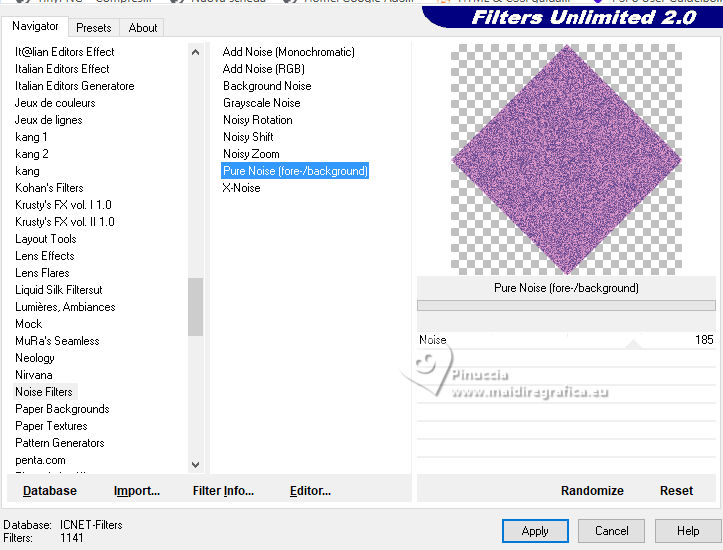Click the Import... button

(x=137, y=491)
